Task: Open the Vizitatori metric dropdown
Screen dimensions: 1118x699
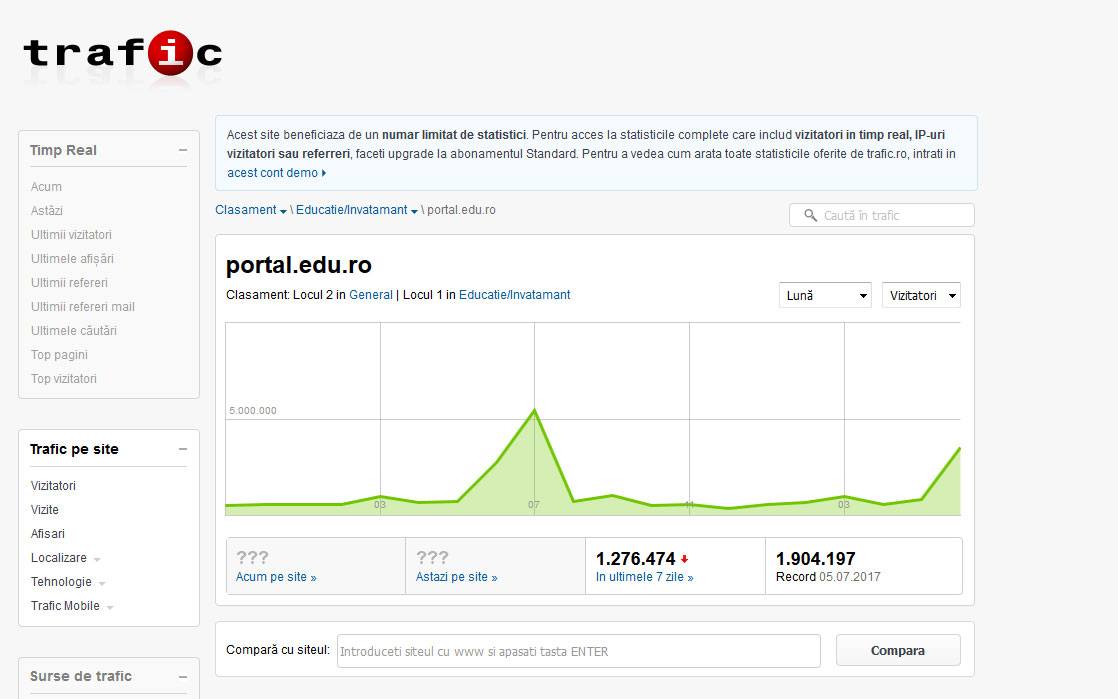Action: coord(920,296)
